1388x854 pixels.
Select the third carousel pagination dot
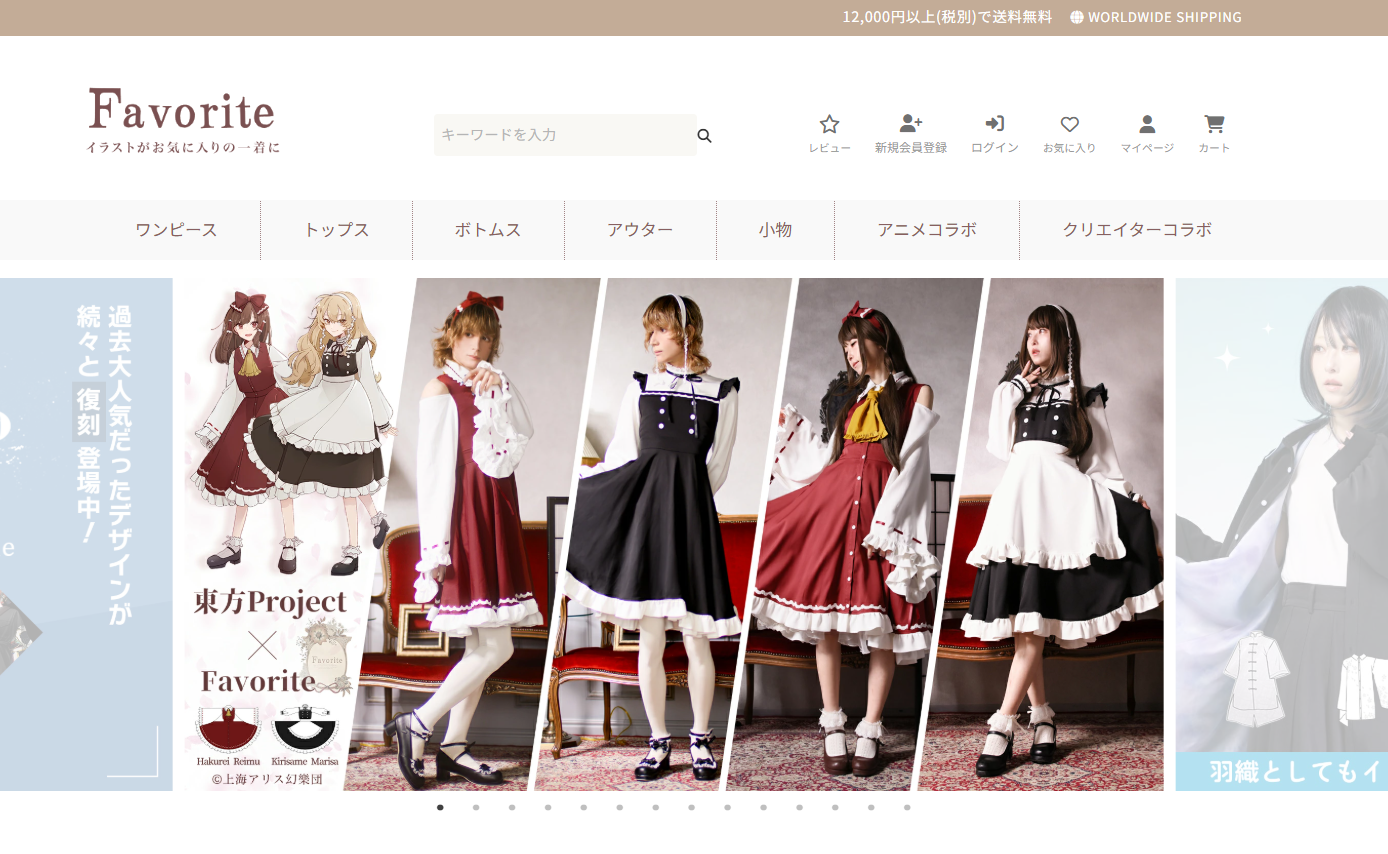(512, 807)
